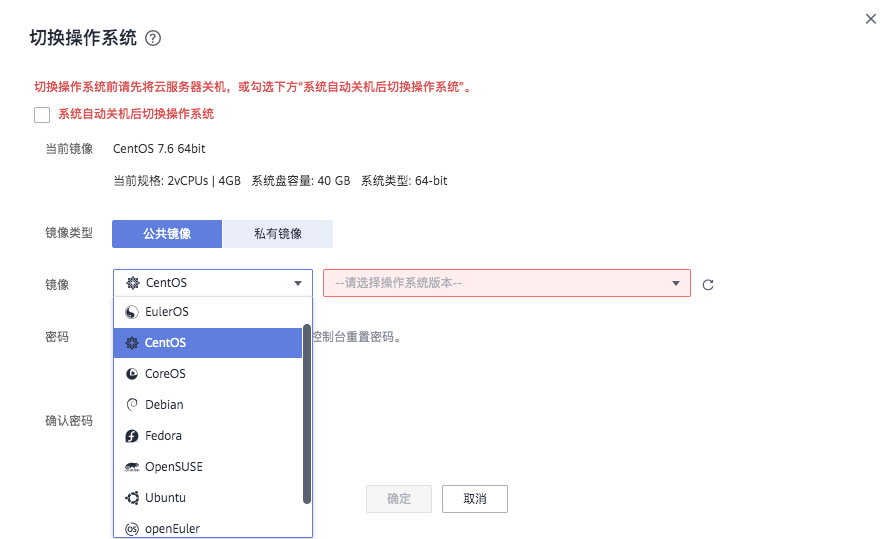Click the Fedora logo icon
The height and width of the screenshot is (539, 887).
coord(132,436)
